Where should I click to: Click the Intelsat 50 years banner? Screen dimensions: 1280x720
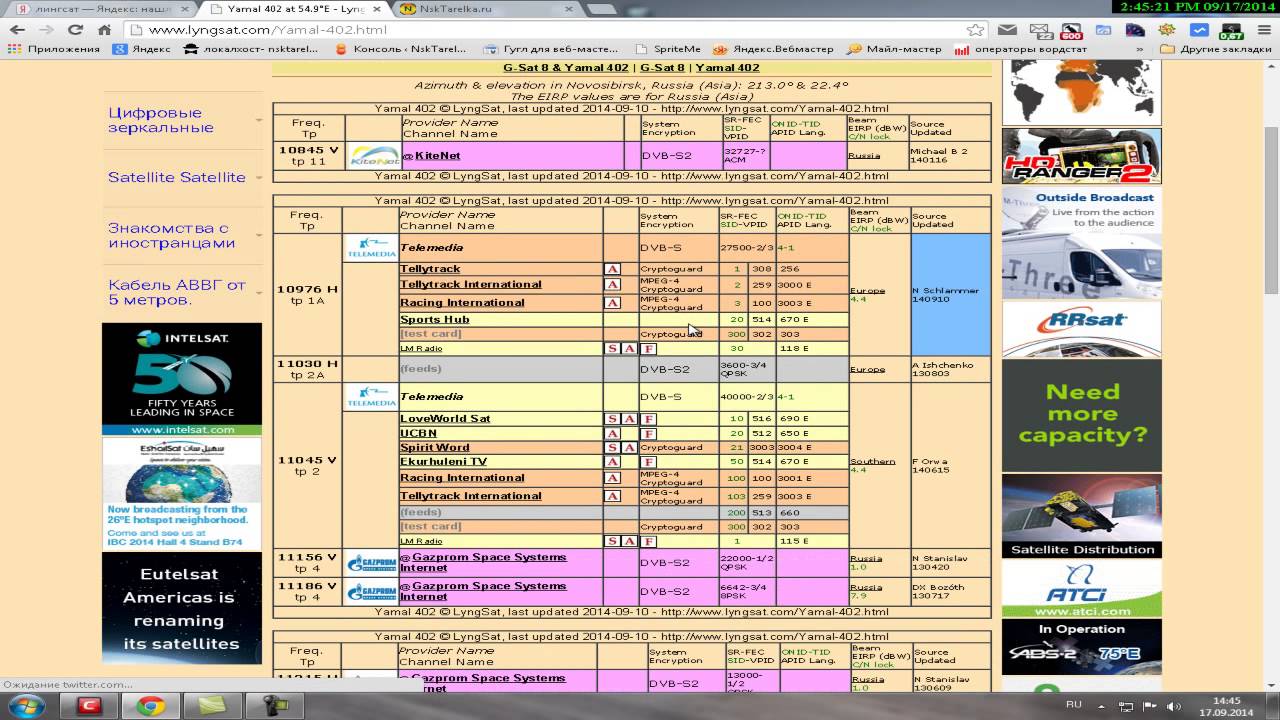click(x=182, y=379)
